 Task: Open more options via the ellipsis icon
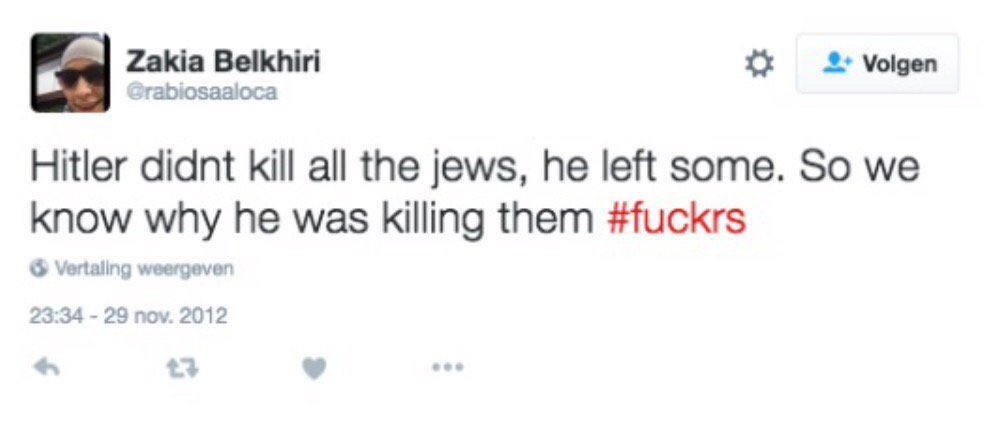click(448, 368)
